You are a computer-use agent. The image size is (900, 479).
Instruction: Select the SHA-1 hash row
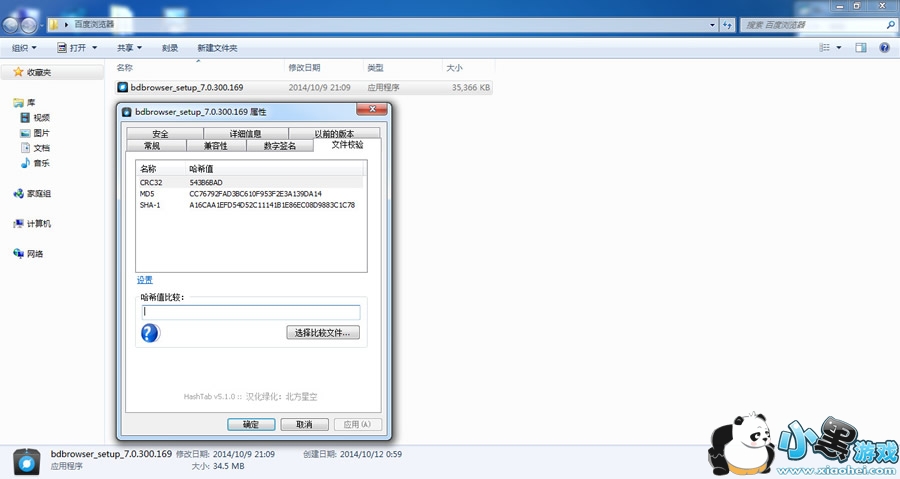250,205
